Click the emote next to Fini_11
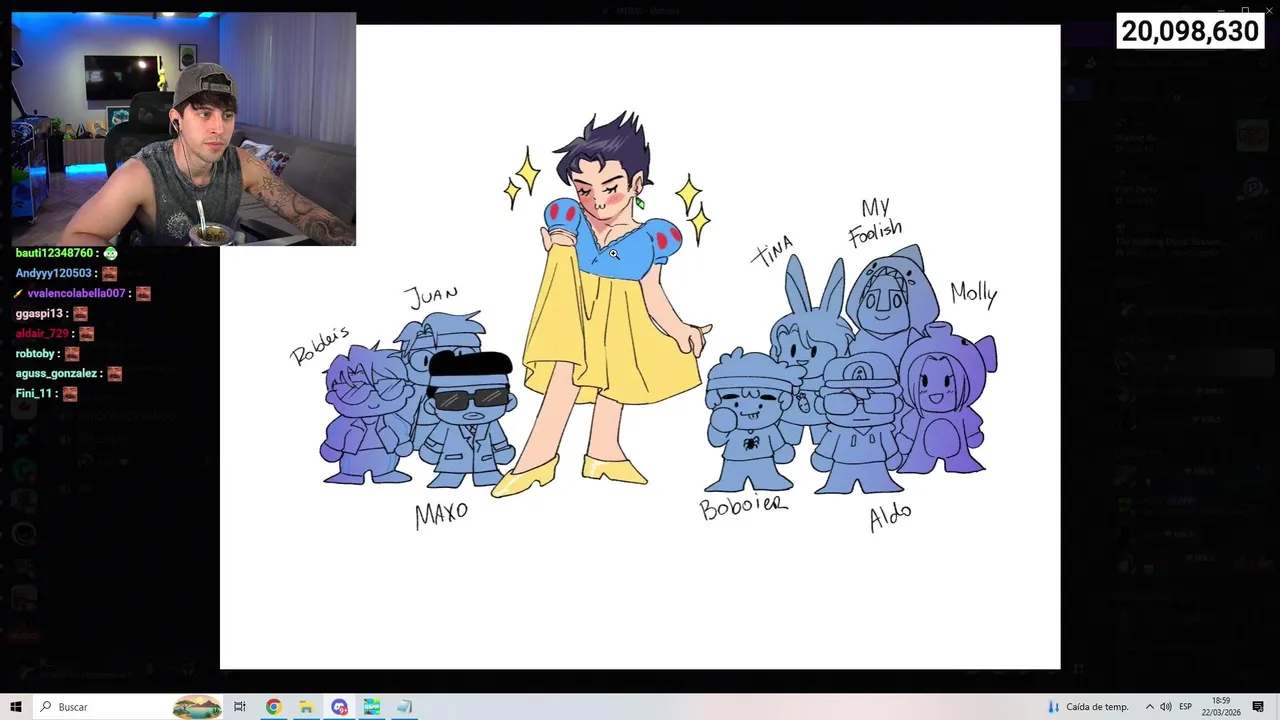Viewport: 1280px width, 720px height. point(70,394)
